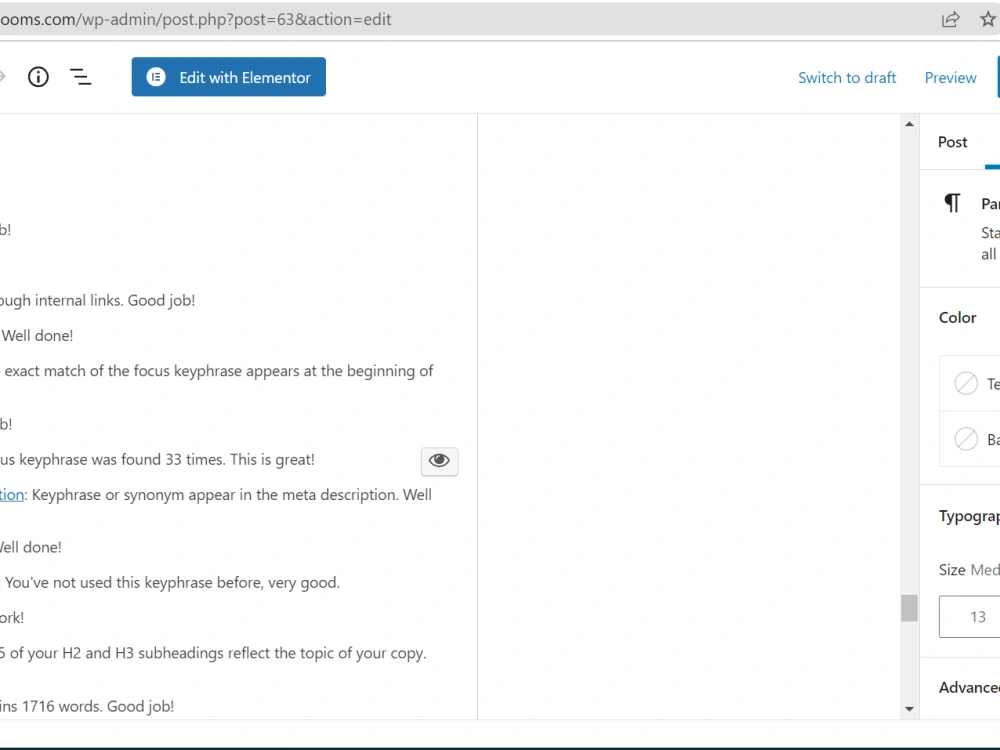Open the block list view icon
Viewport: 1000px width, 750px height.
[x=80, y=77]
